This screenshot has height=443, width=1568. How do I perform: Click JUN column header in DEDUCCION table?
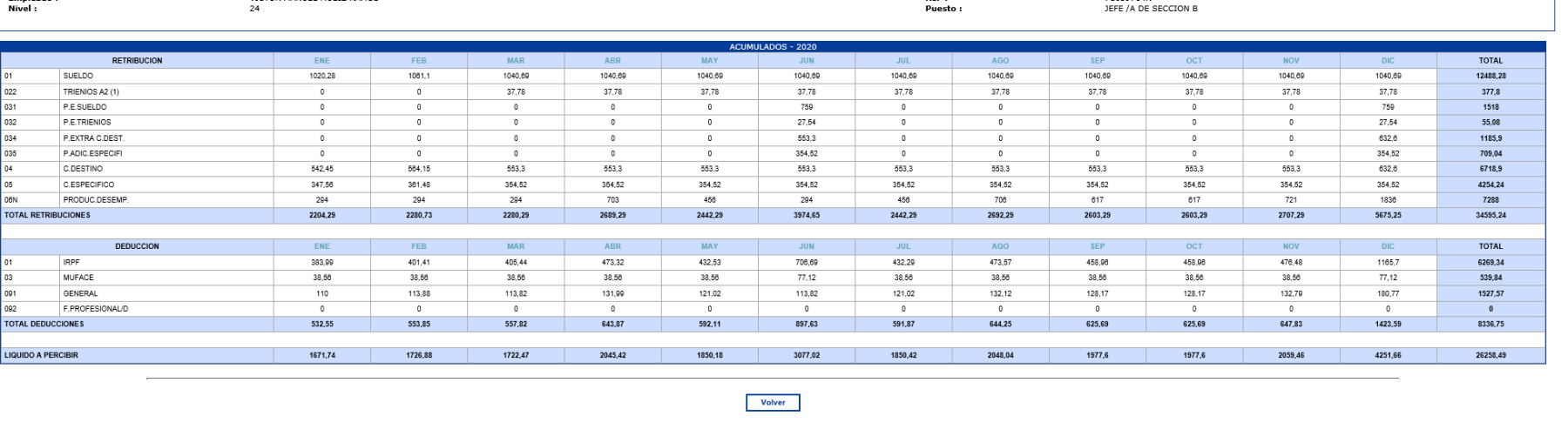tap(807, 246)
